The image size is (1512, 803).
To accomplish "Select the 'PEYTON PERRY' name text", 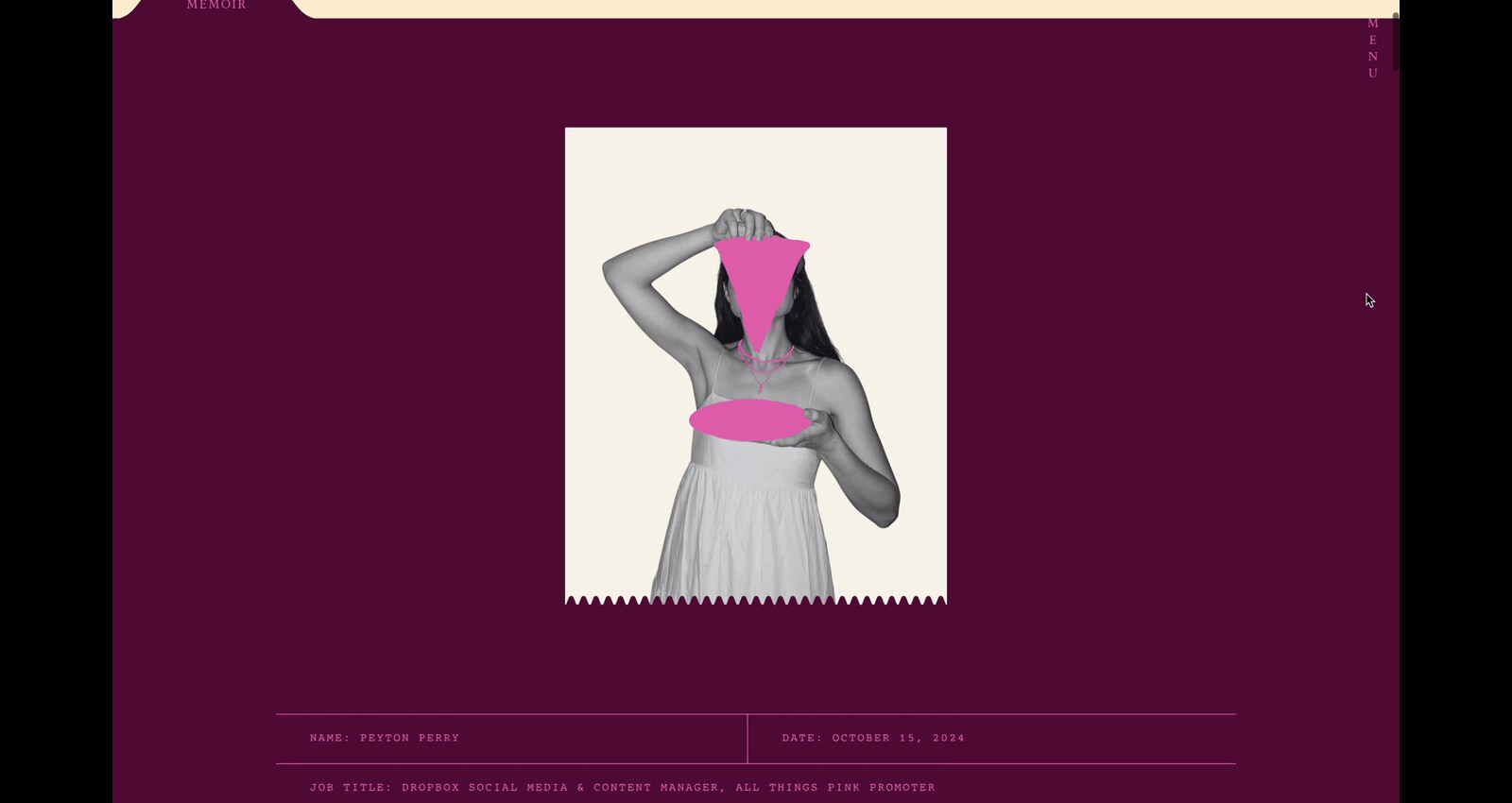I will tap(409, 738).
